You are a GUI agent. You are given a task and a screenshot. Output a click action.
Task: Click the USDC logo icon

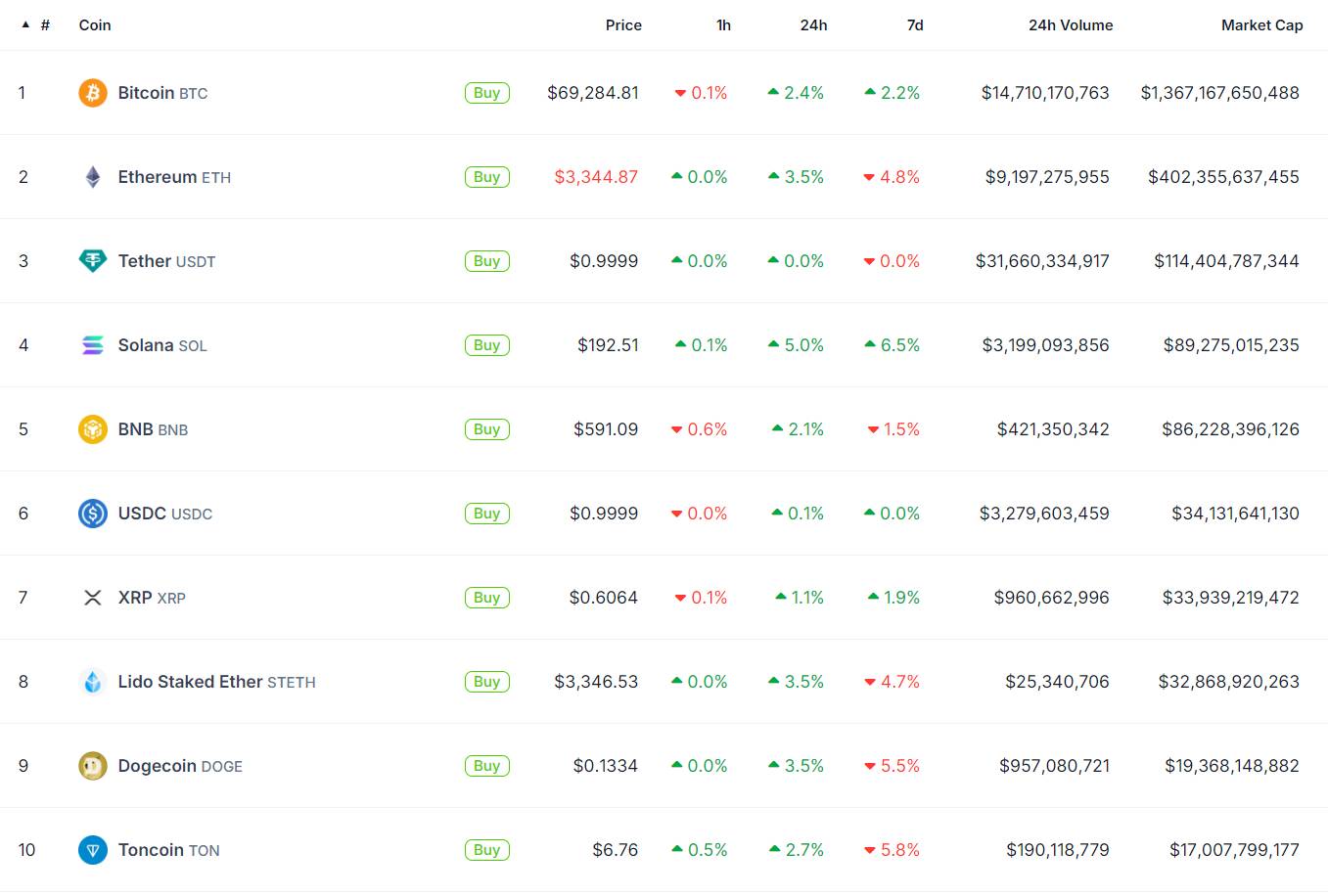pyautogui.click(x=93, y=514)
